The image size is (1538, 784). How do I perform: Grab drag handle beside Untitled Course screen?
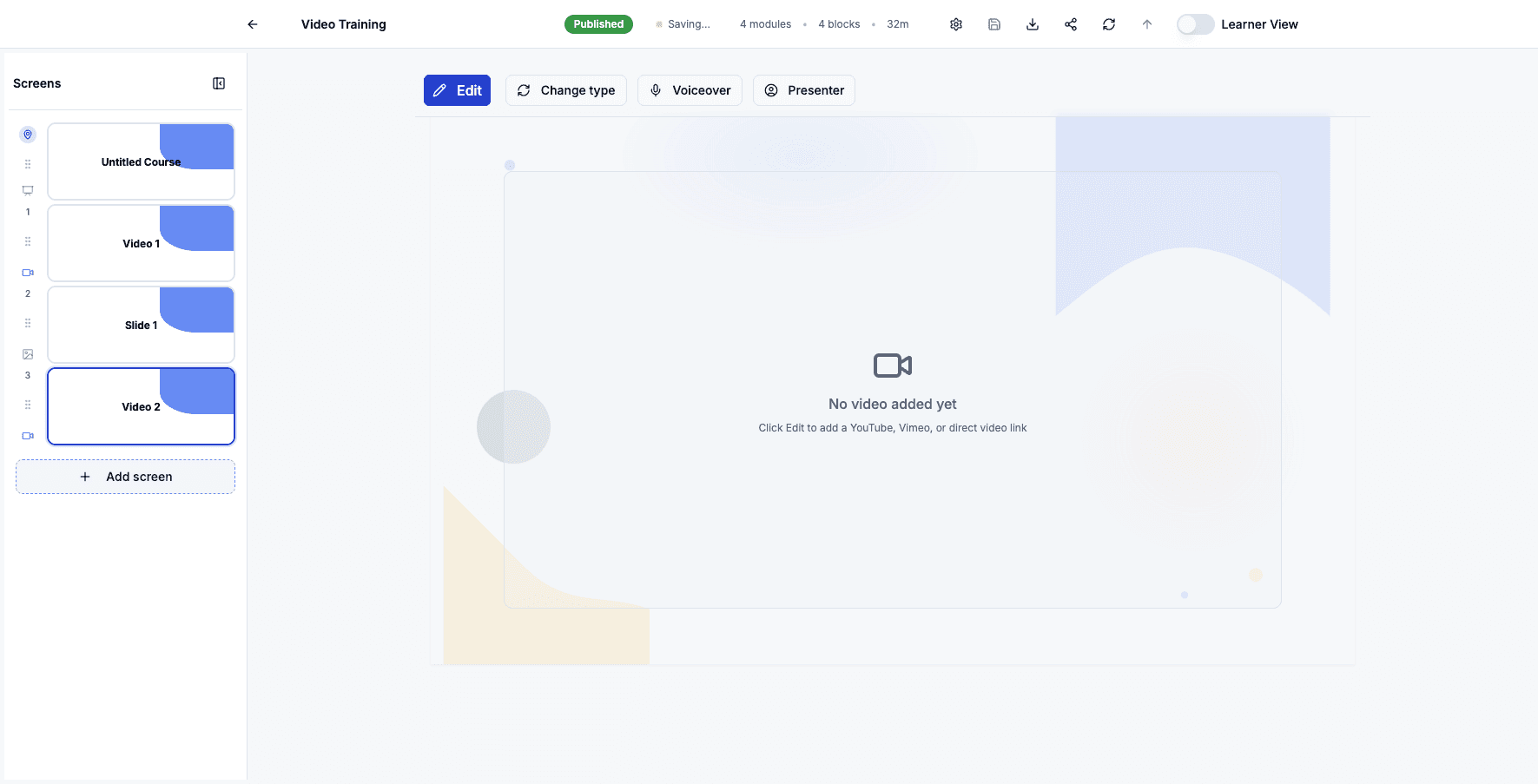point(28,164)
